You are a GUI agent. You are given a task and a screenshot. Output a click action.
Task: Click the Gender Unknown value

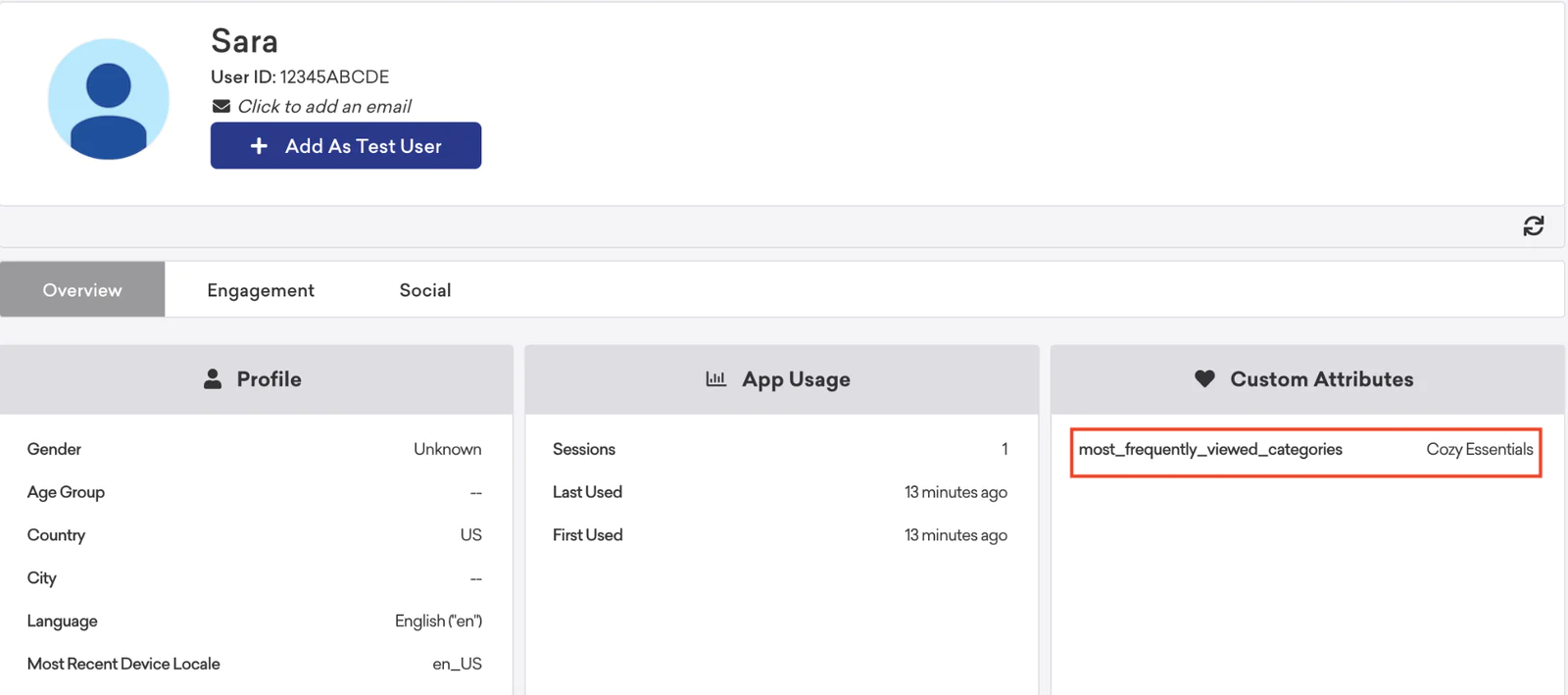pos(447,449)
